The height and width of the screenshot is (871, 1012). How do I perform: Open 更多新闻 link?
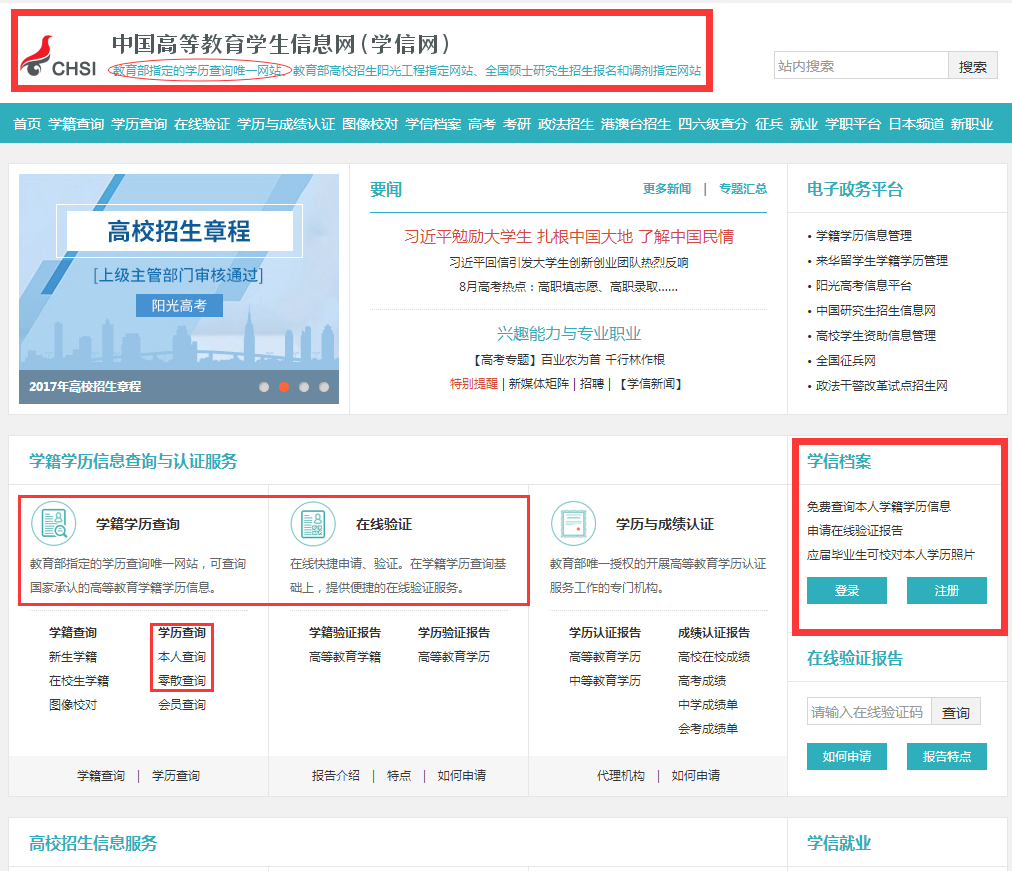point(667,188)
